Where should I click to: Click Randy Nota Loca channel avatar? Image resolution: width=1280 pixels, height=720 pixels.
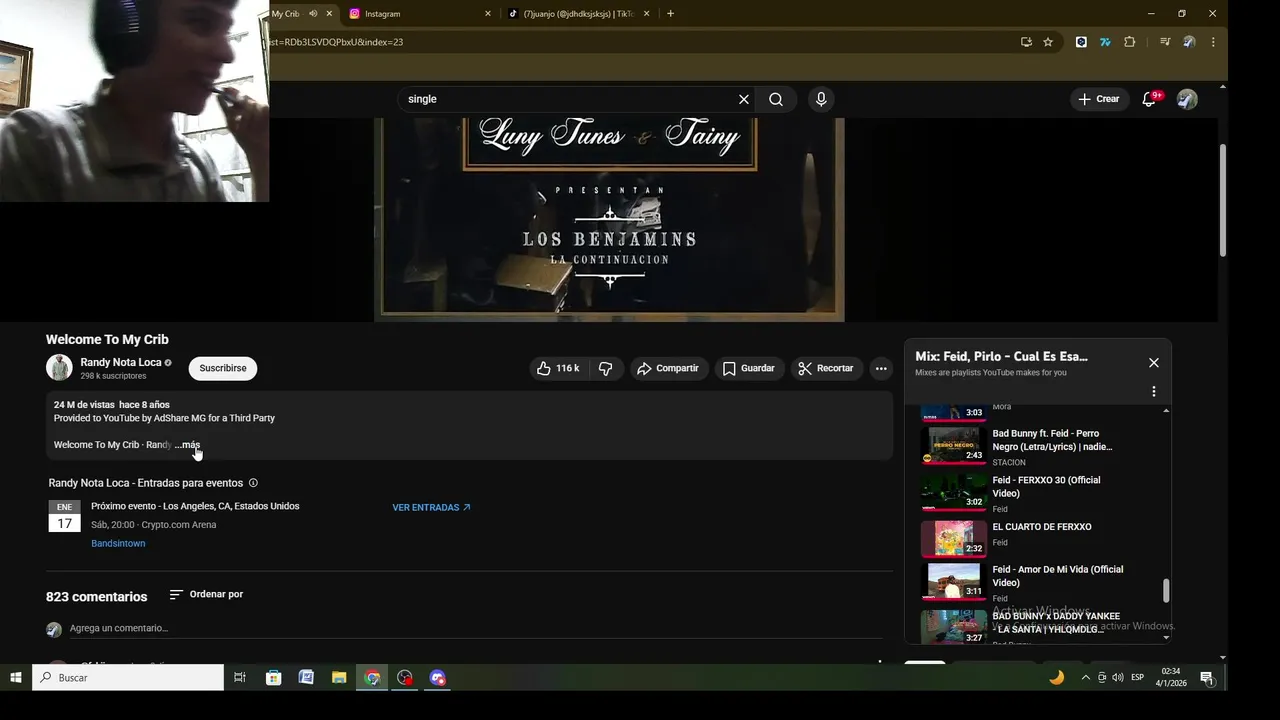tap(59, 368)
